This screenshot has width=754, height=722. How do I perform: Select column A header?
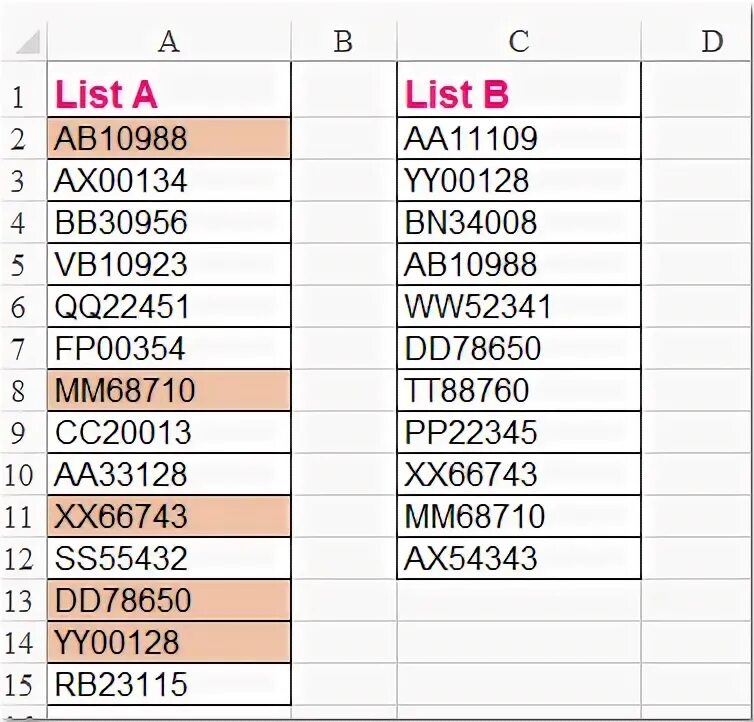[x=169, y=42]
